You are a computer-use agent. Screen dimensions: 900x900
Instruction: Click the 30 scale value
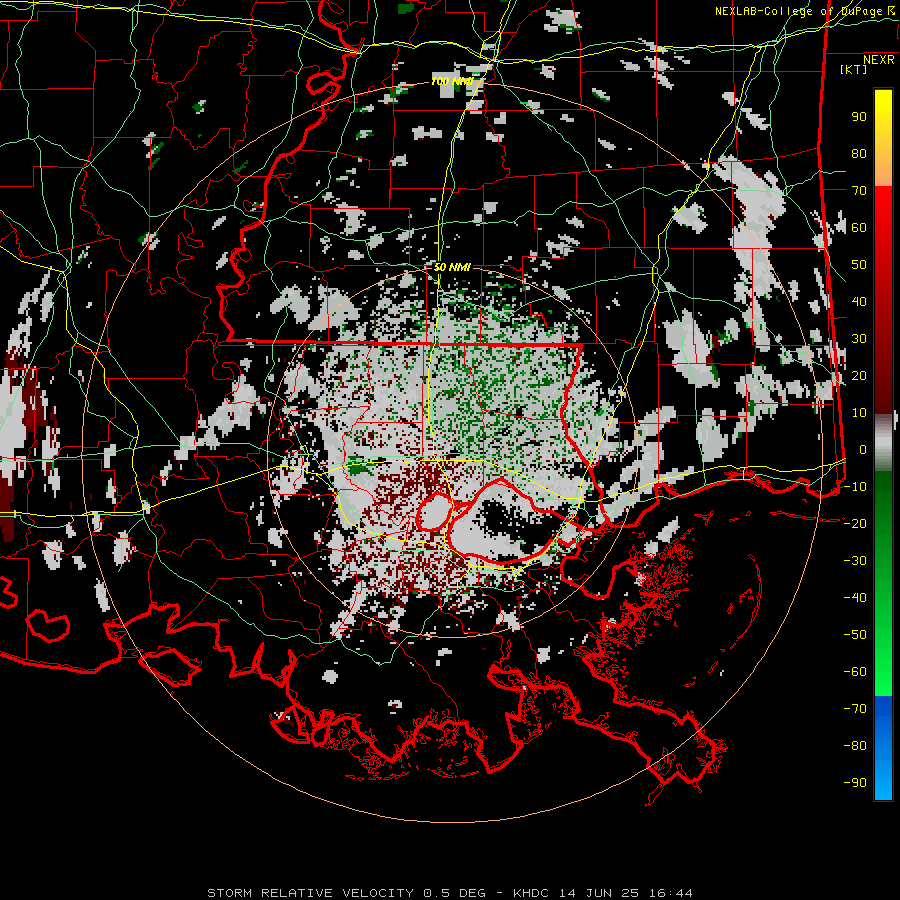(859, 339)
